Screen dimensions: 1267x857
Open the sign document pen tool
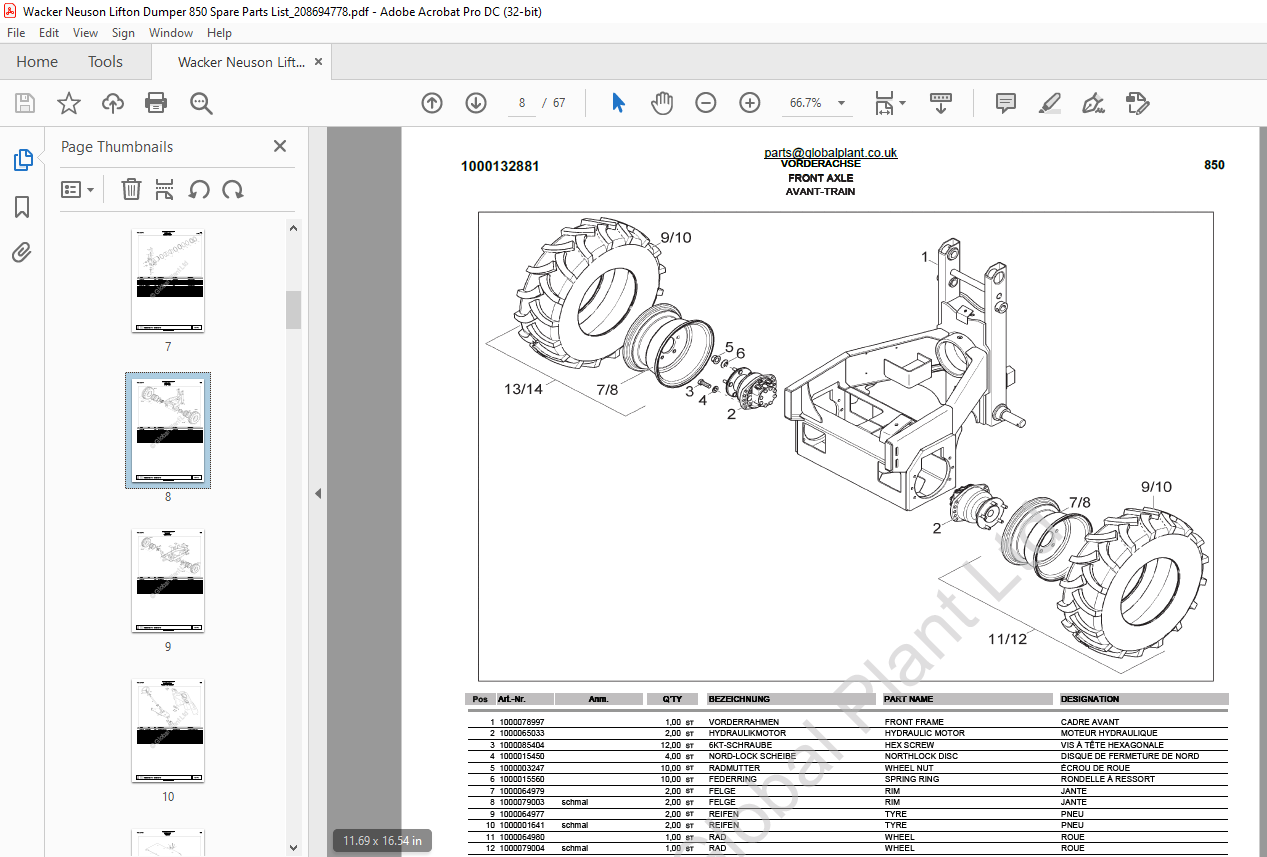(x=1093, y=103)
